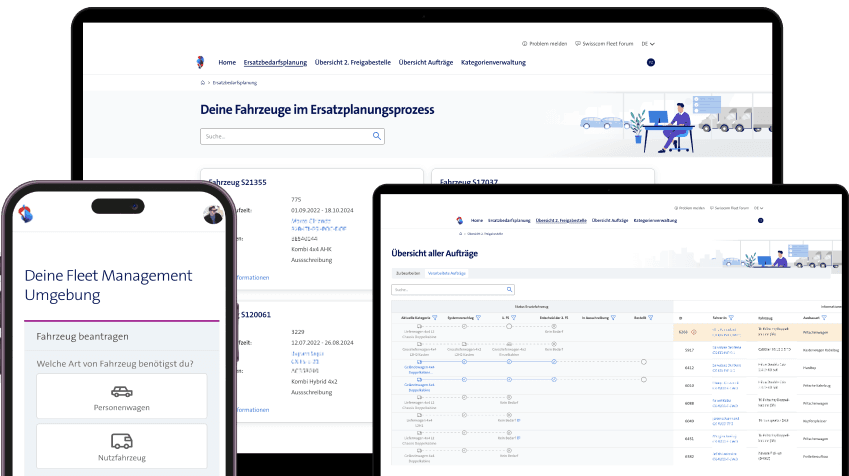This screenshot has width=849, height=476.
Task: Click the filter icon beside Systemvorschlag
Action: (479, 317)
